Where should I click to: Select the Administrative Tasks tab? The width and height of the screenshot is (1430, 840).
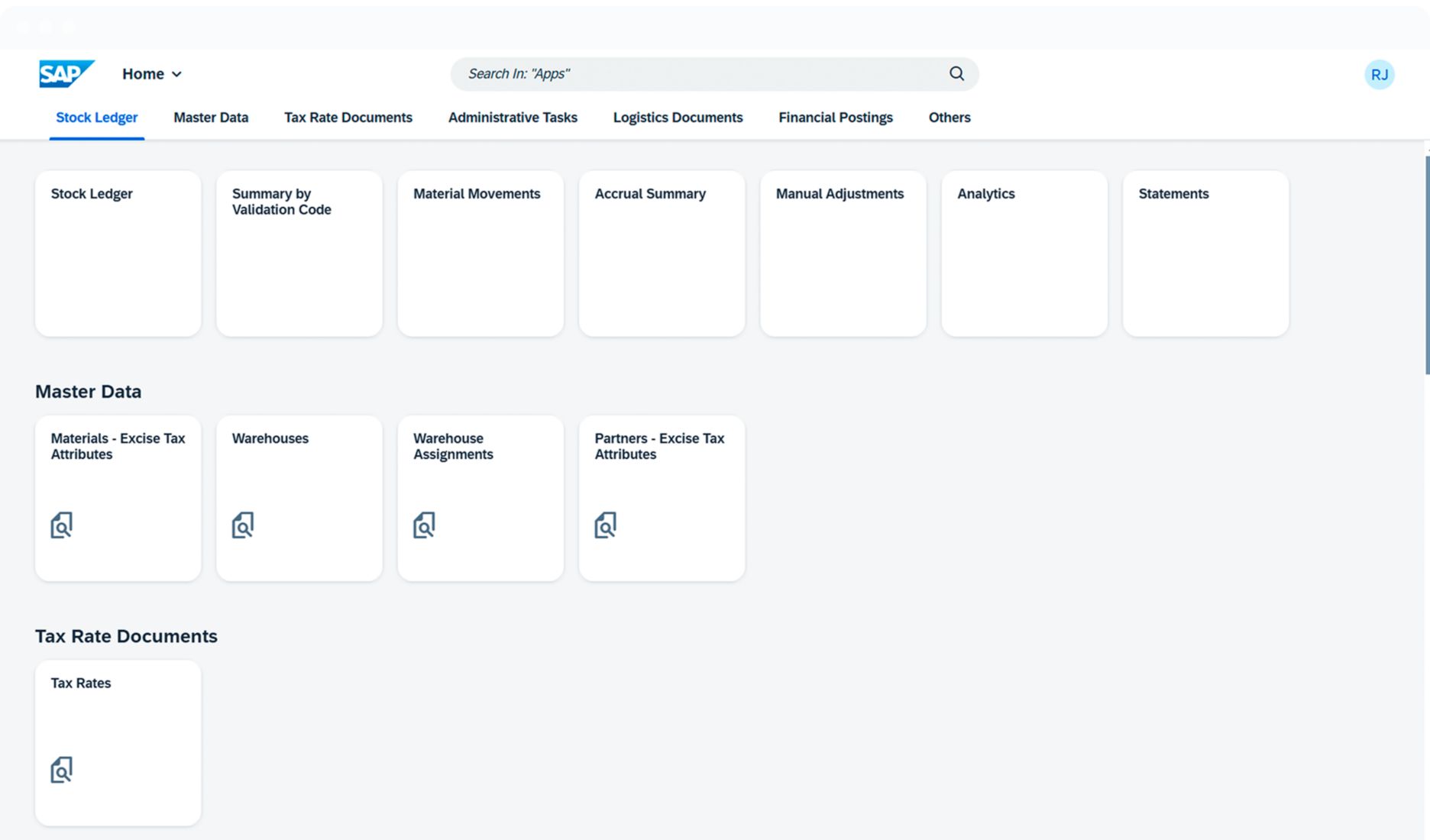pyautogui.click(x=513, y=118)
